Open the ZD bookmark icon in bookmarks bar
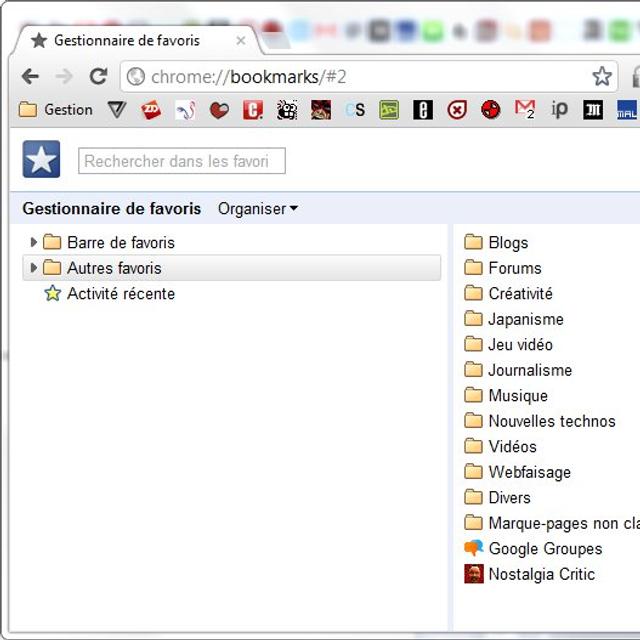This screenshot has width=640, height=640. pos(151,110)
